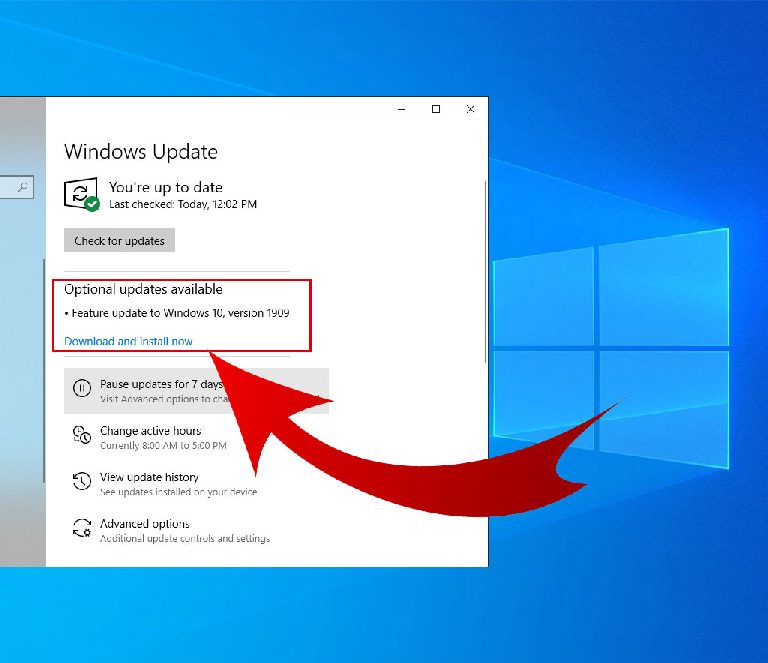This screenshot has height=663, width=768.
Task: Open Change active hours
Action: pos(150,430)
